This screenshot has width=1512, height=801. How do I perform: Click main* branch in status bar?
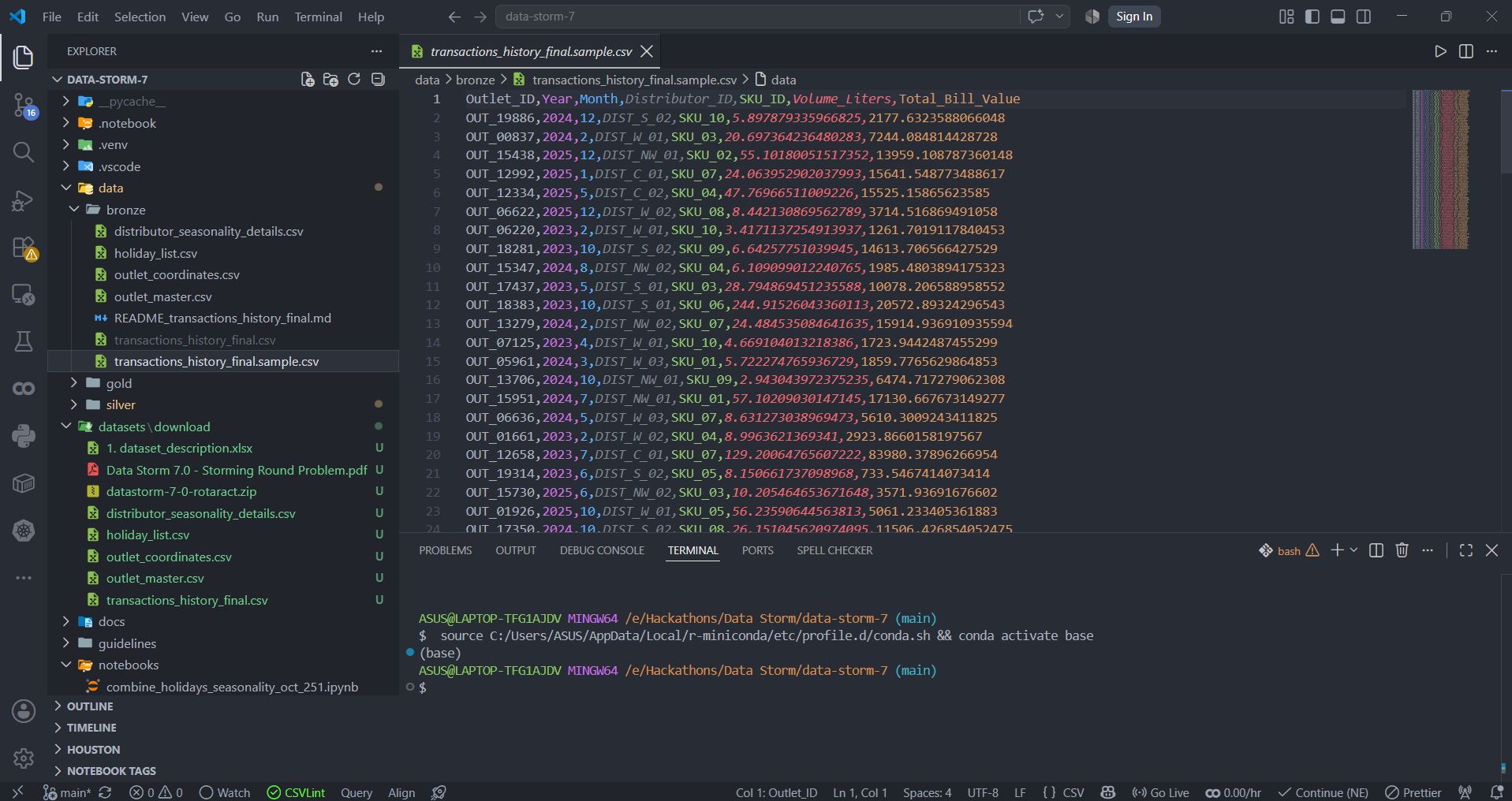[67, 792]
